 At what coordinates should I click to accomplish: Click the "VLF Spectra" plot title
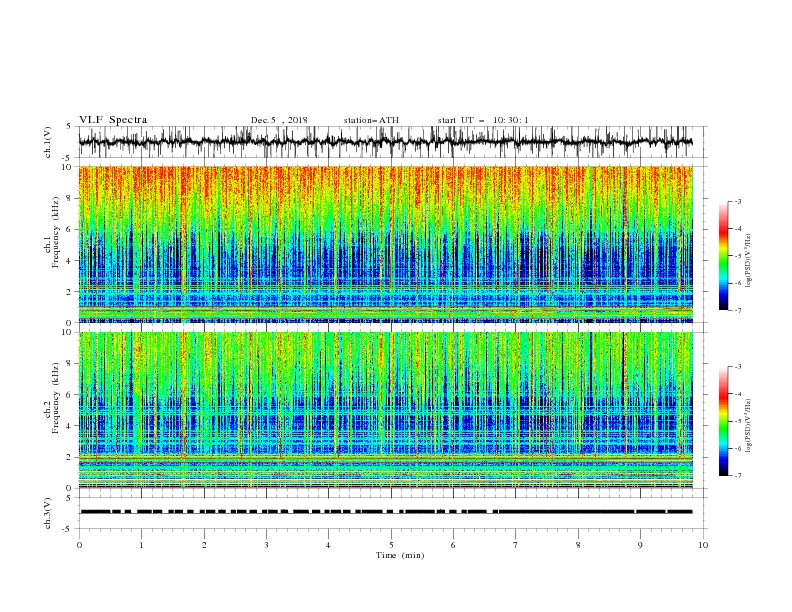click(x=113, y=120)
